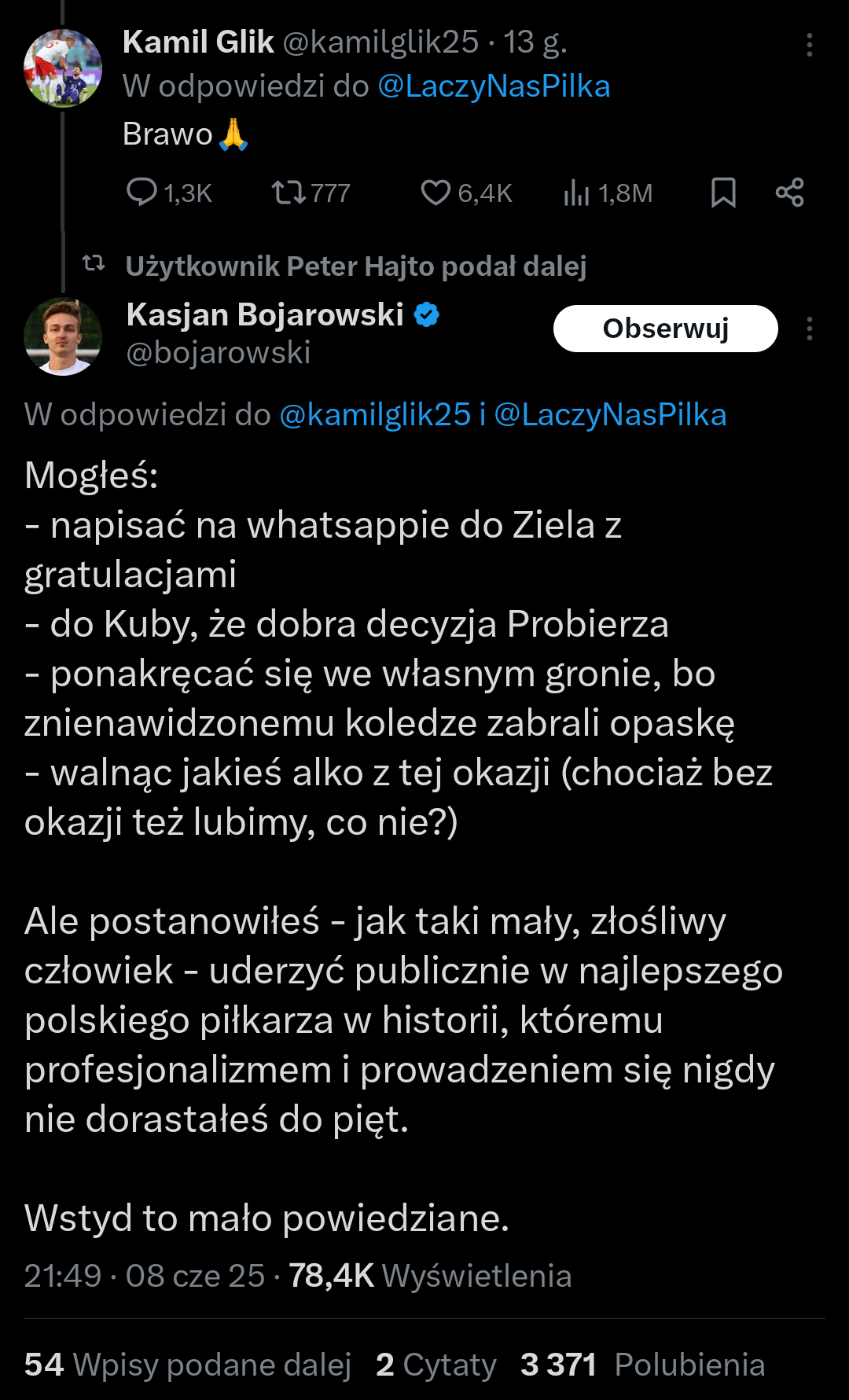This screenshot has width=849, height=1400.
Task: Reply to Kamil Glik's tweet
Action: (142, 193)
